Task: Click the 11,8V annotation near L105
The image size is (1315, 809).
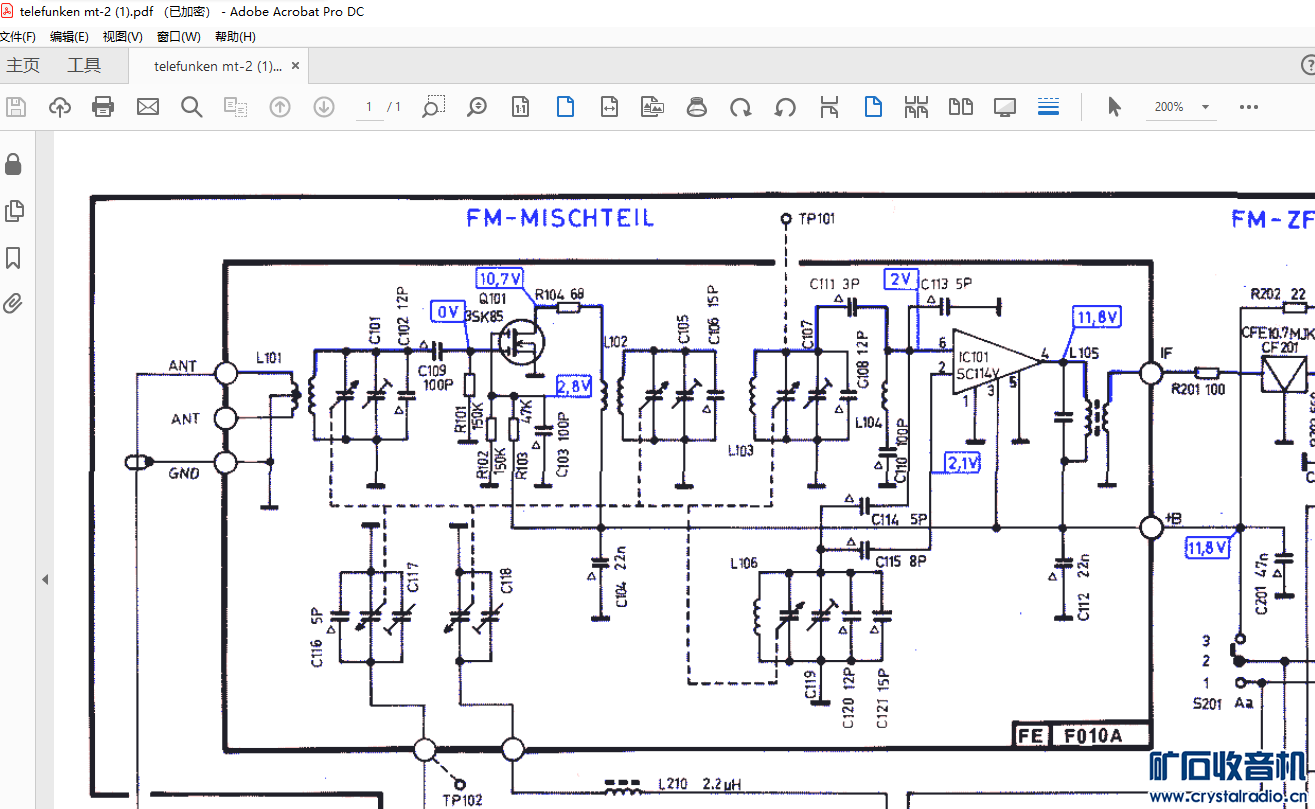Action: click(x=1097, y=317)
